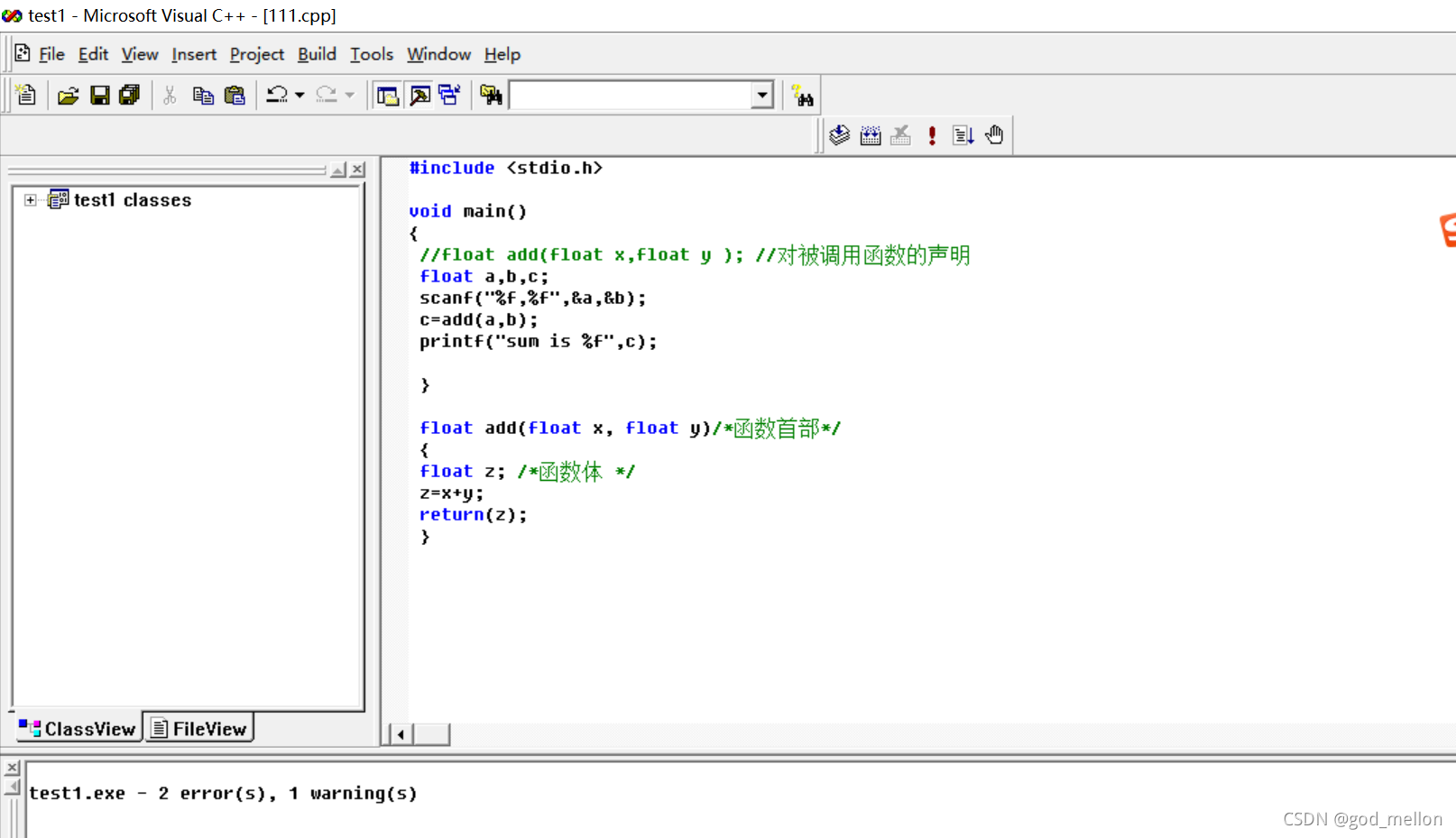
Task: Click the commented '//float add' declaration line
Action: click(x=695, y=254)
